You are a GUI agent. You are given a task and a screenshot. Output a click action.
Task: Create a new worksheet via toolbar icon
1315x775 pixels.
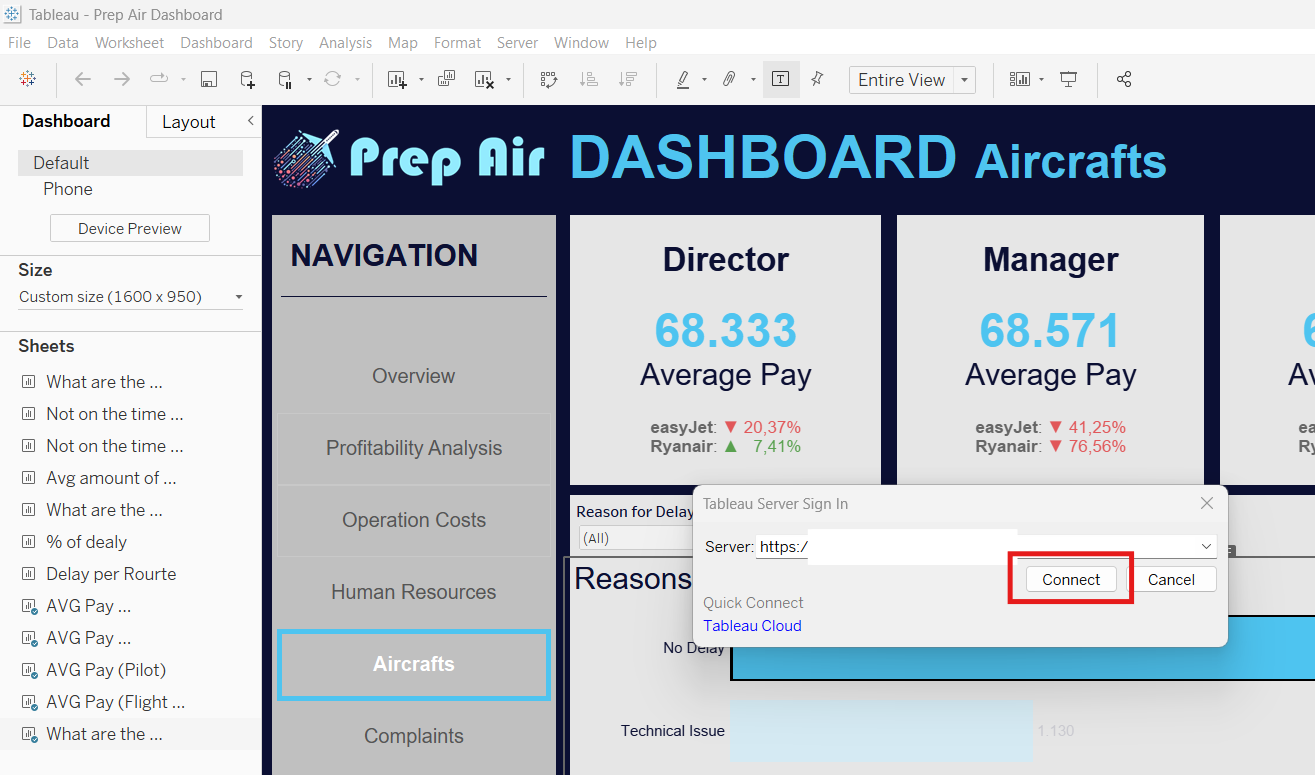pyautogui.click(x=397, y=79)
